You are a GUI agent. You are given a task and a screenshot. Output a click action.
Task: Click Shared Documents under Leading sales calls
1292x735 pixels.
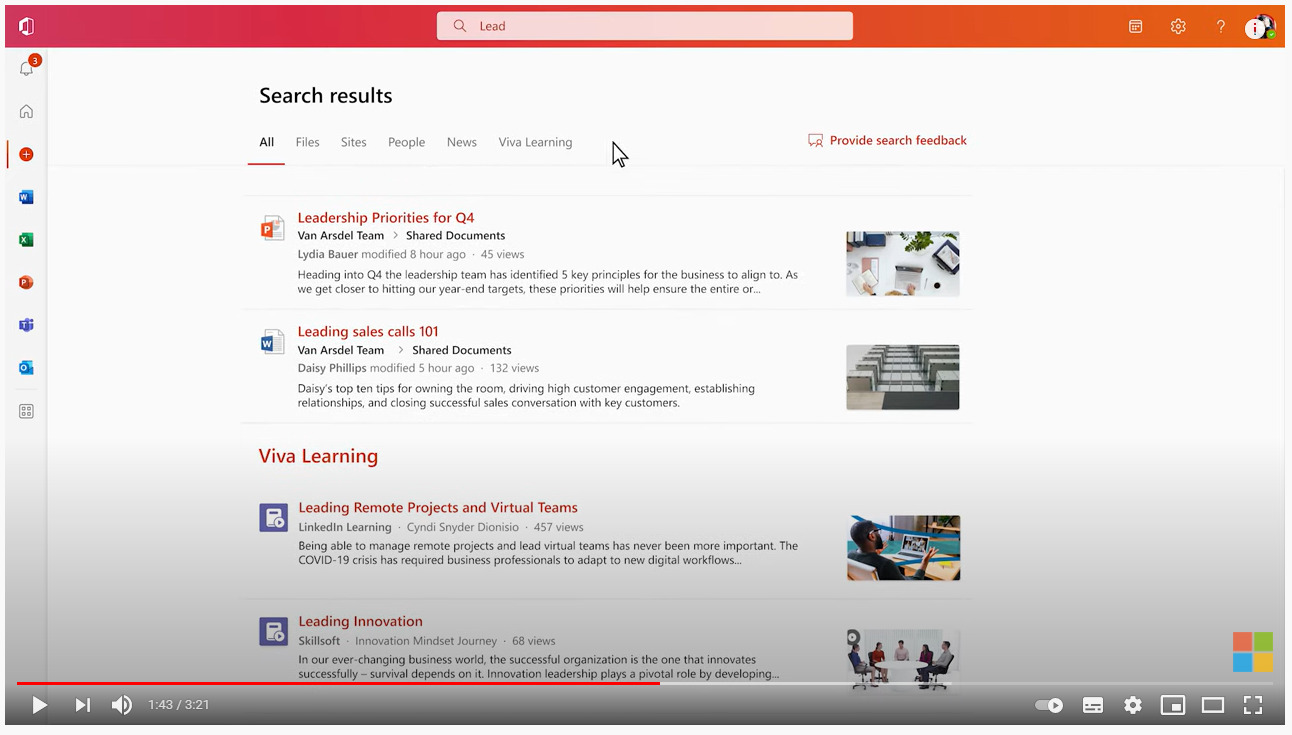[x=462, y=351]
